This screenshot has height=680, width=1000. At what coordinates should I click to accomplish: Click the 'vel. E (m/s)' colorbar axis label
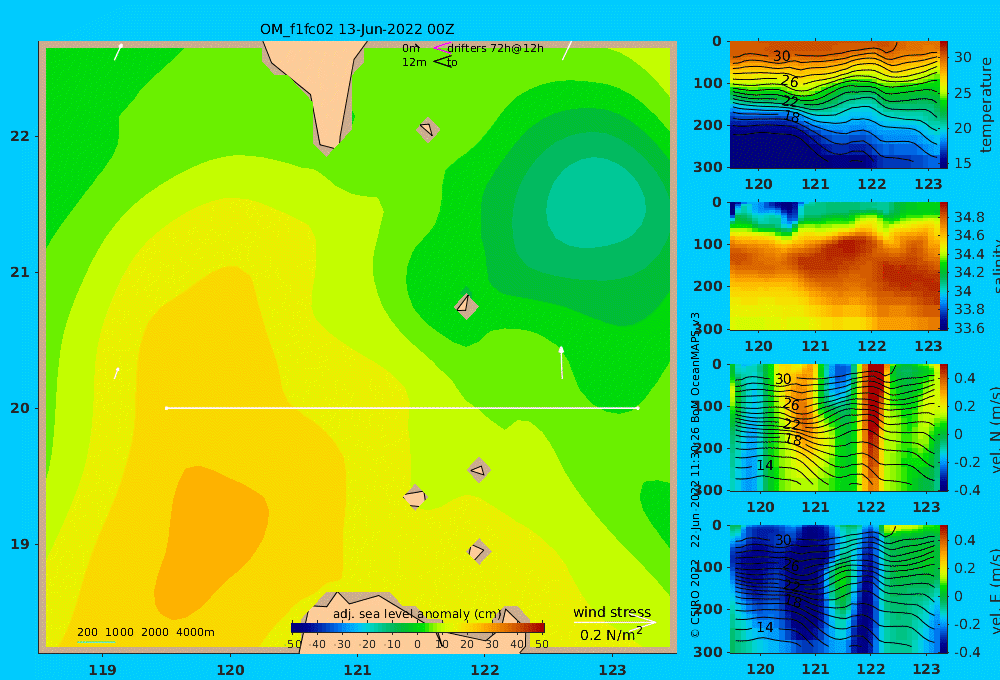[994, 589]
